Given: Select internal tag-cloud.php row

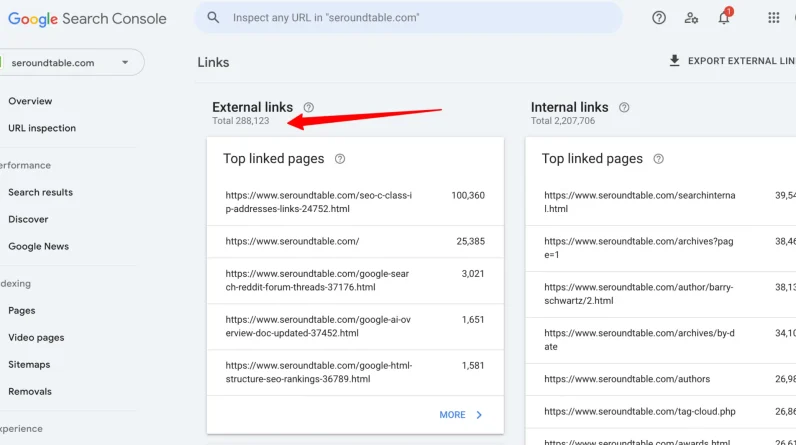Looking at the screenshot, I should click(661, 412).
